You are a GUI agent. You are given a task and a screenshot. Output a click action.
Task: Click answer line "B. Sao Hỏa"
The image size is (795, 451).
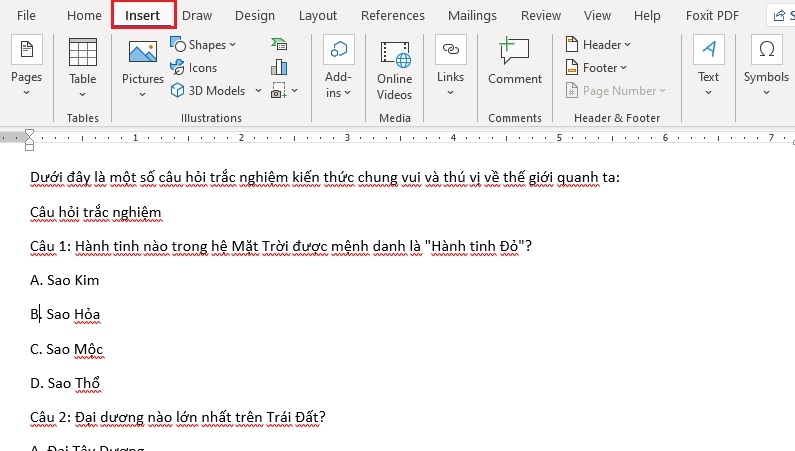click(x=65, y=314)
